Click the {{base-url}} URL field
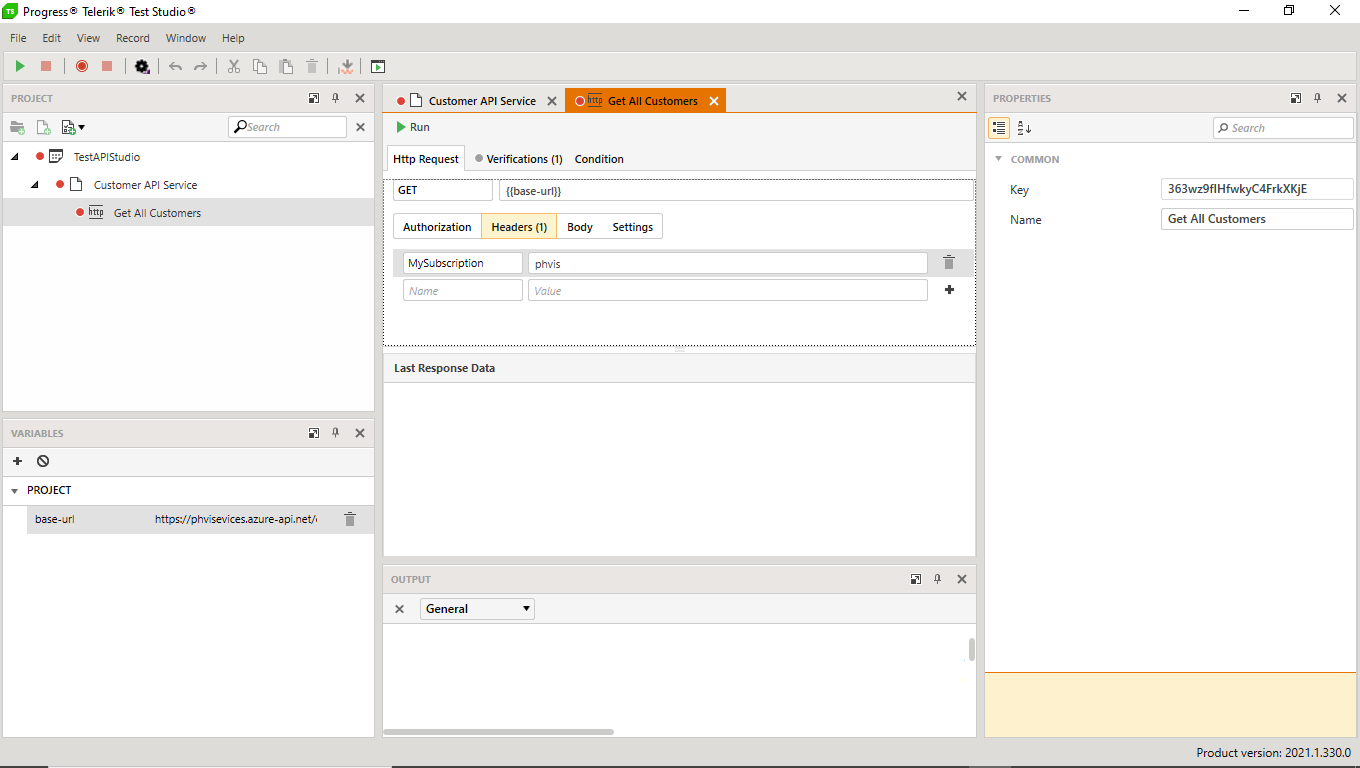 [736, 190]
